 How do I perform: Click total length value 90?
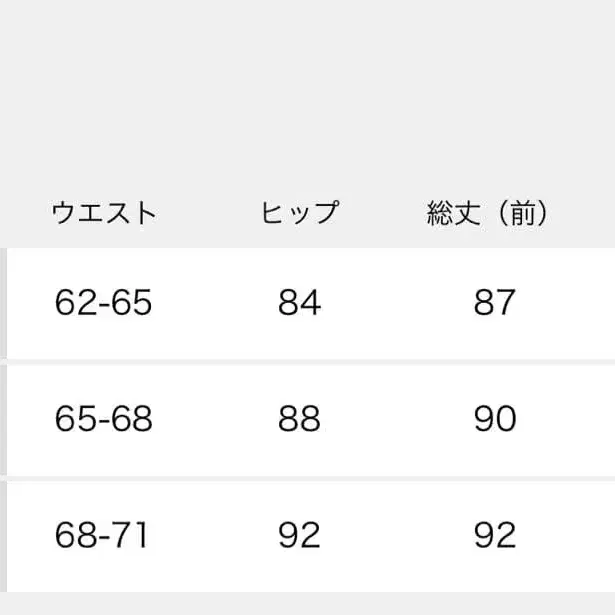(494, 418)
